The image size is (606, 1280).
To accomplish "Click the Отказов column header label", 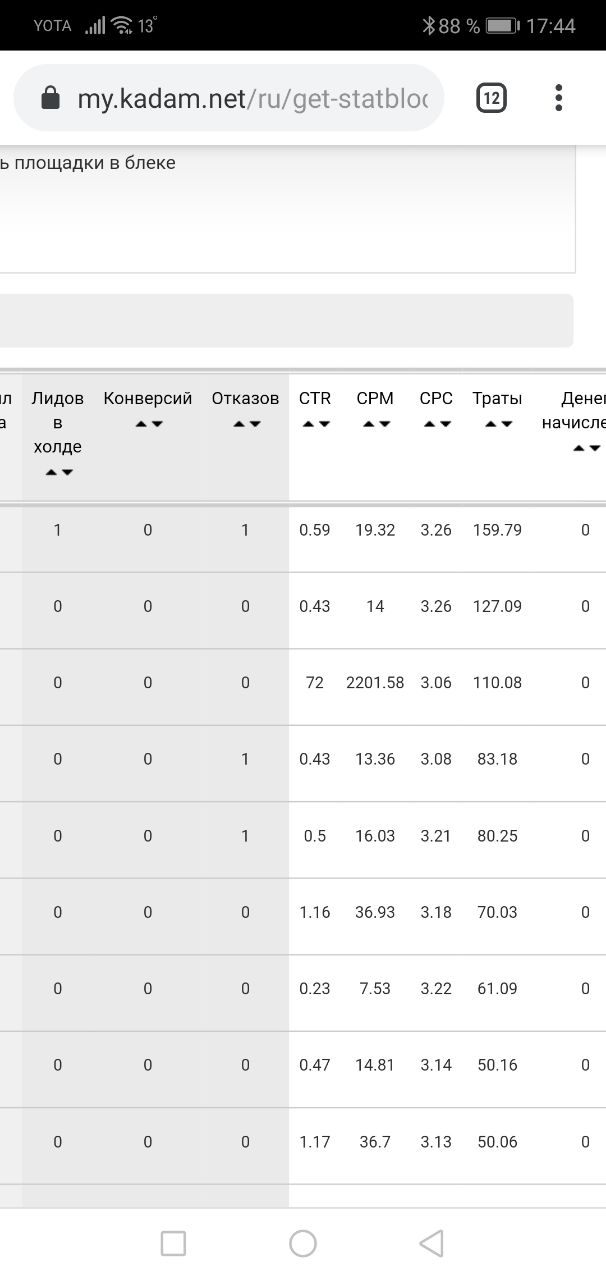I will click(x=245, y=399).
